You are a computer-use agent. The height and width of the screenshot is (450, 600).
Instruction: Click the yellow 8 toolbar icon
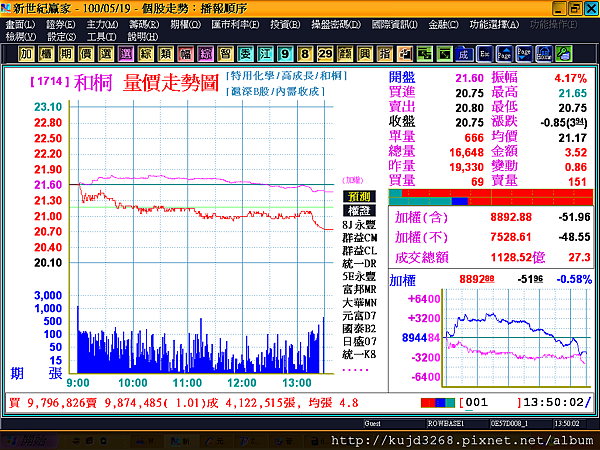305,54
